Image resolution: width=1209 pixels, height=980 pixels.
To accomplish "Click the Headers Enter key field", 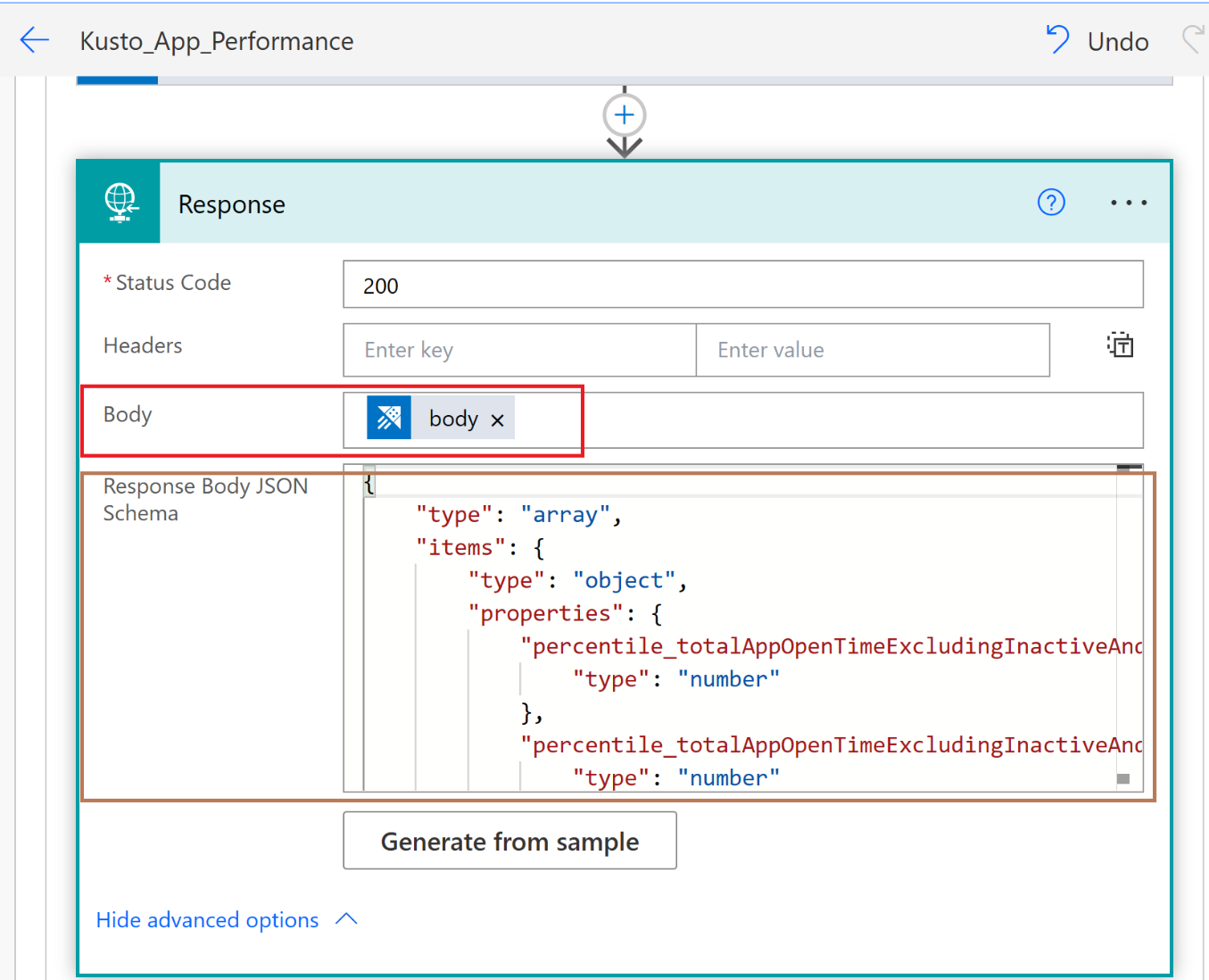I will (x=519, y=350).
